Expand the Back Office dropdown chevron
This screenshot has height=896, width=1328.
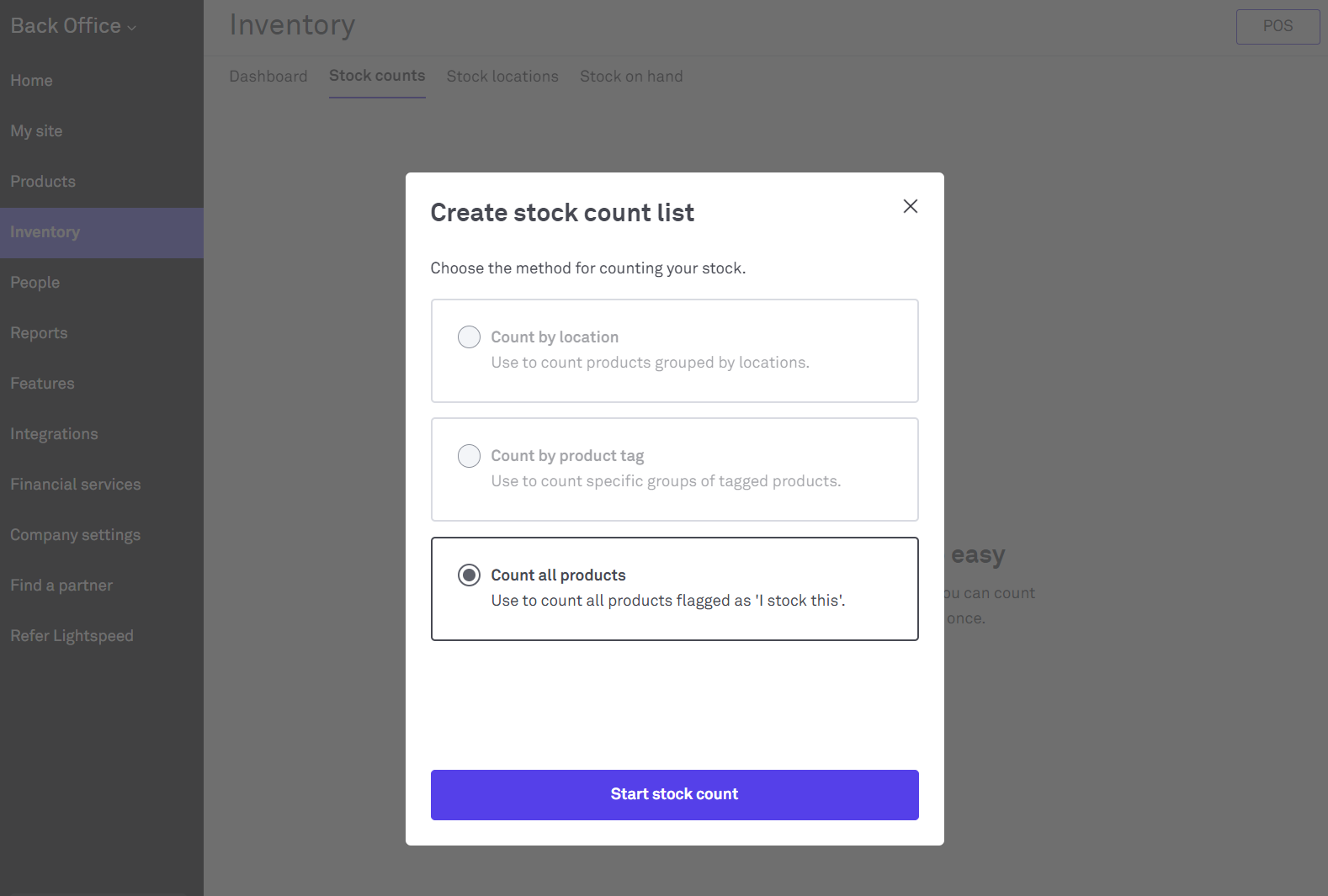tap(132, 28)
